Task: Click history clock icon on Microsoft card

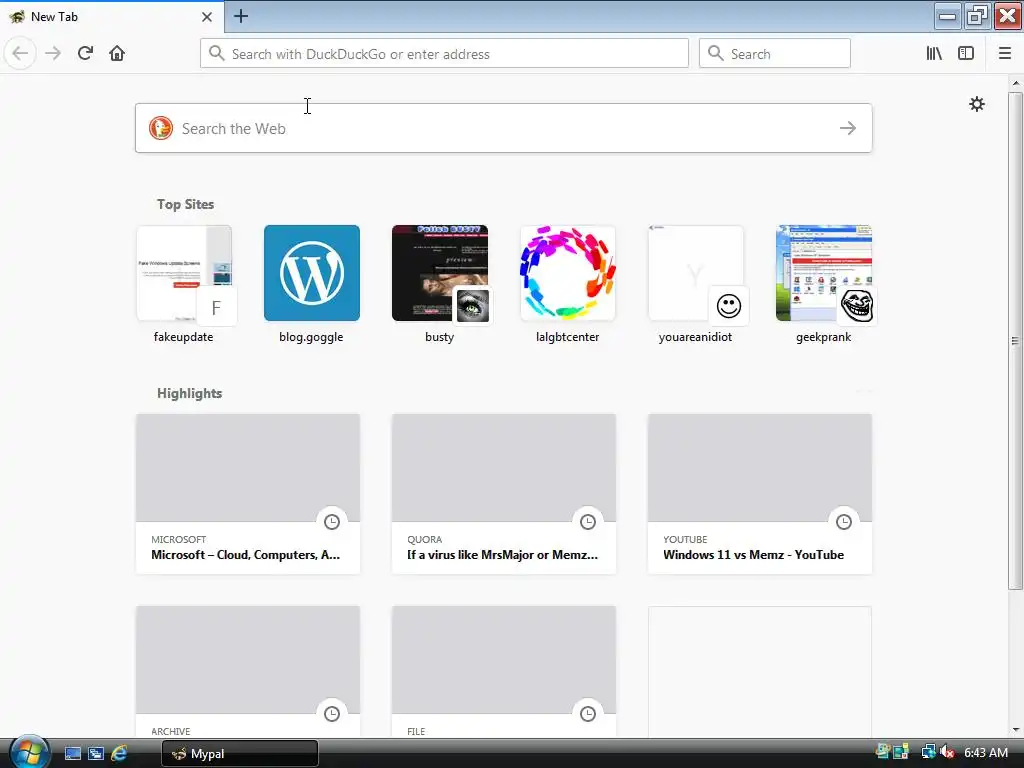Action: tap(332, 521)
